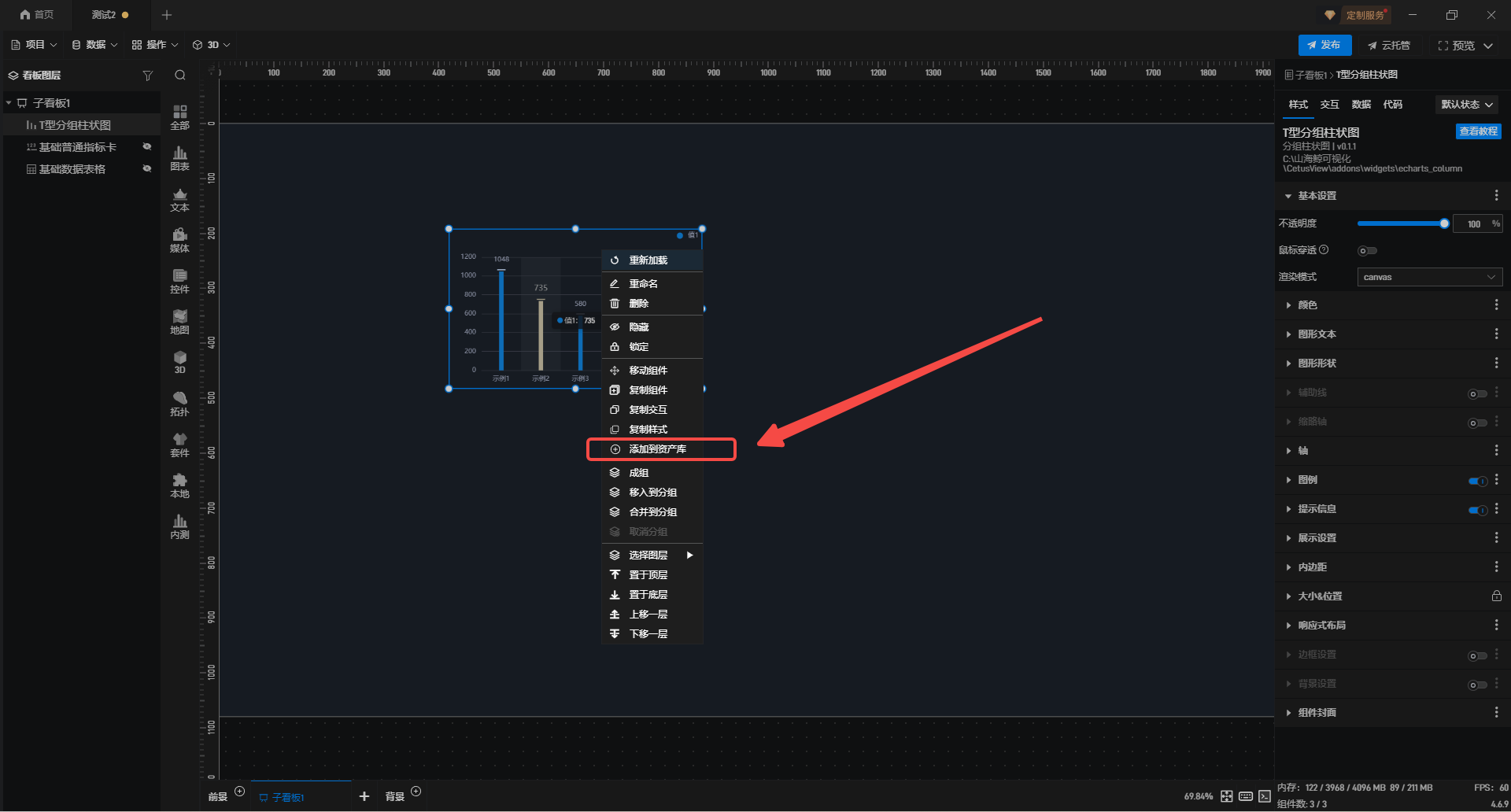Open the 默认状态 state dropdown
1511x812 pixels.
pyautogui.click(x=1466, y=105)
